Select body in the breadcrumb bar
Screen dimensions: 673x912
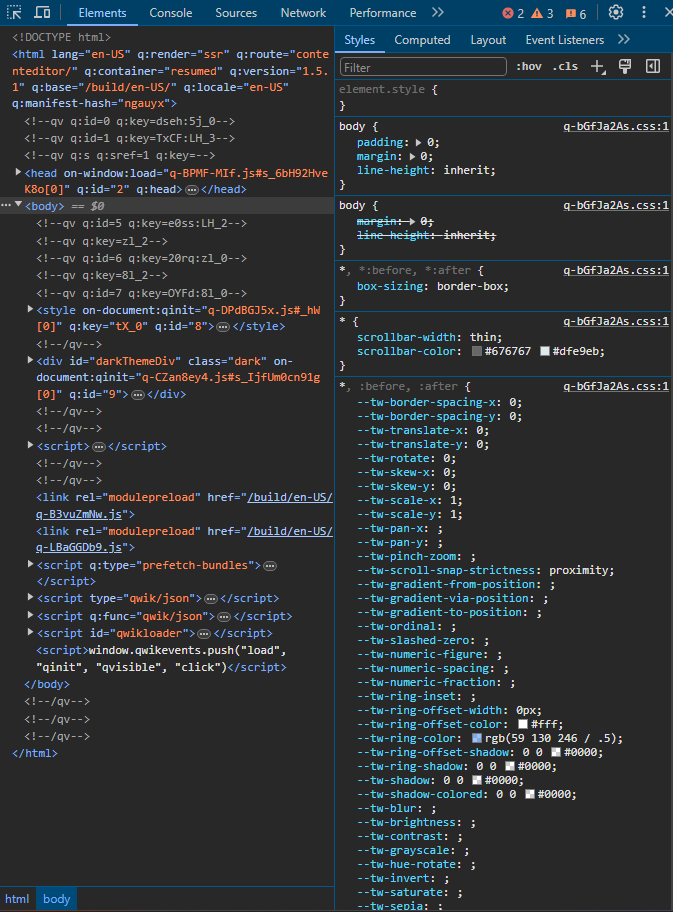coord(56,899)
